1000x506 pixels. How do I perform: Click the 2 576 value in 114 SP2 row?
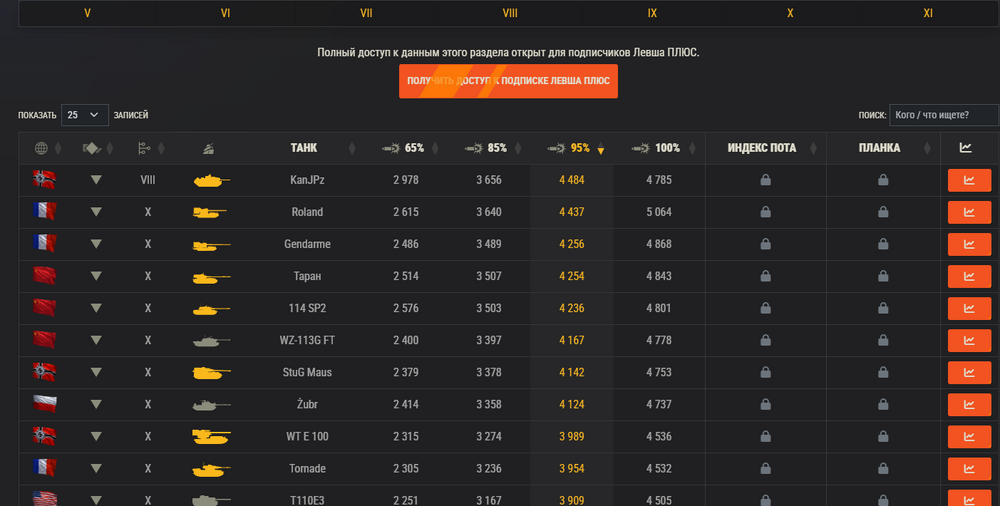[x=406, y=308]
